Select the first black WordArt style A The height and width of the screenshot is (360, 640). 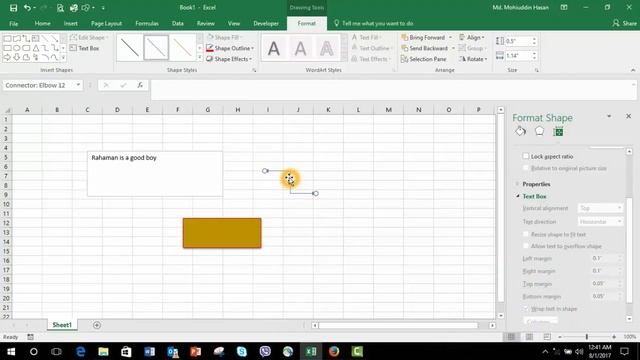(274, 49)
